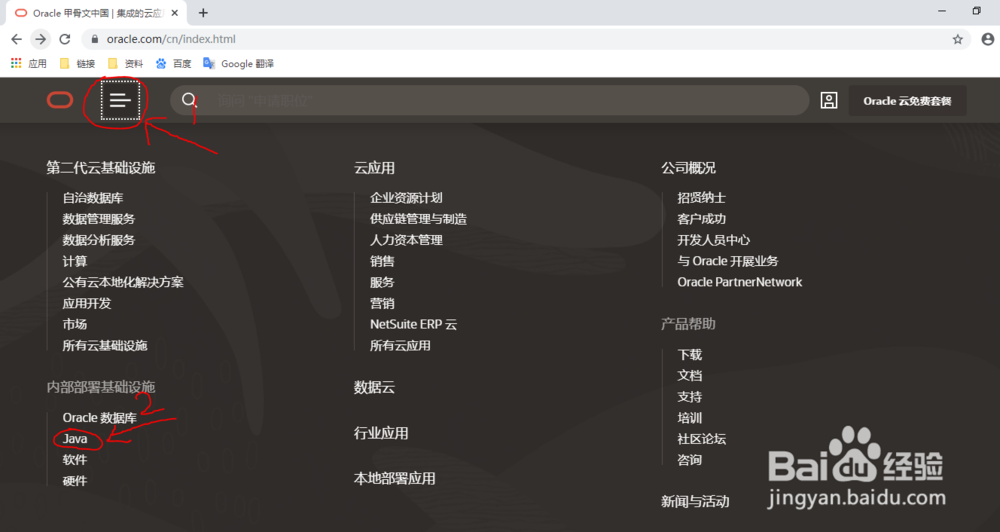Open the 文档 link
Viewport: 1000px width, 532px height.
point(689,376)
